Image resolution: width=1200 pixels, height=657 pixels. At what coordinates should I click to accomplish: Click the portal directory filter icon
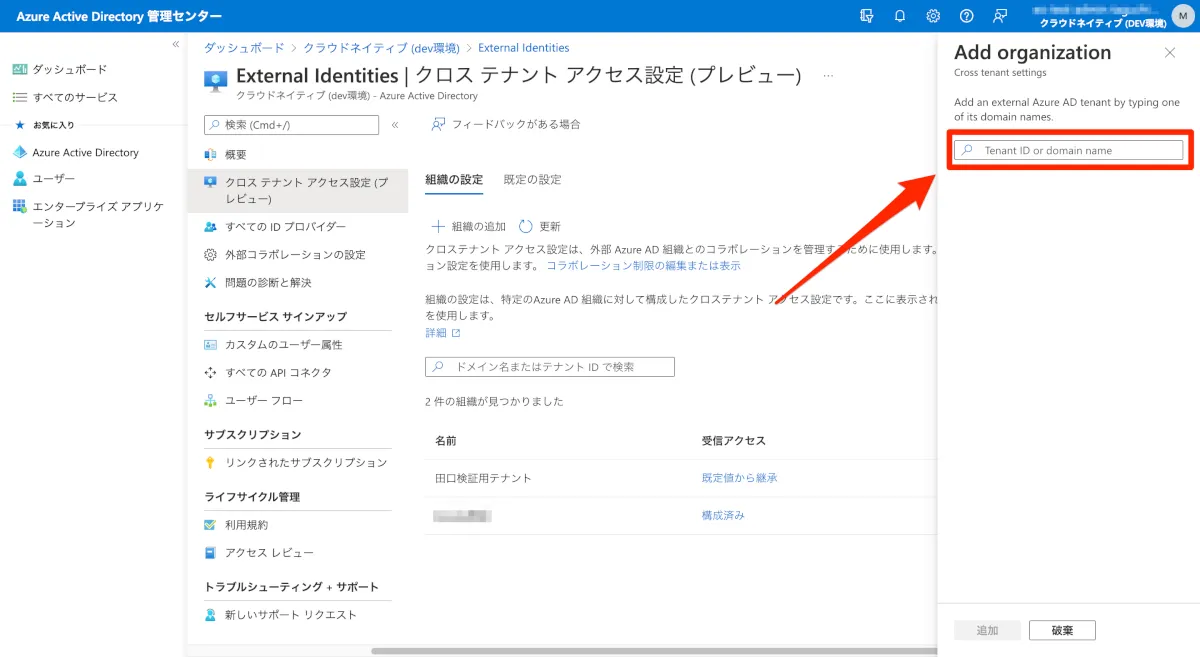coord(866,16)
